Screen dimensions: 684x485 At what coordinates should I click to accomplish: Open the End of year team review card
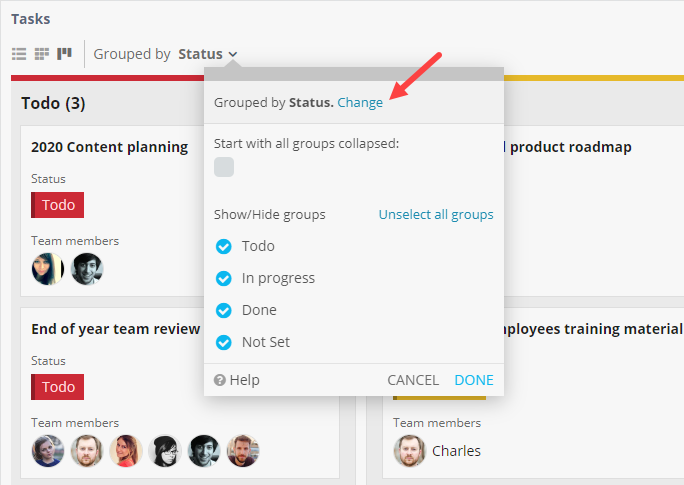(116, 328)
